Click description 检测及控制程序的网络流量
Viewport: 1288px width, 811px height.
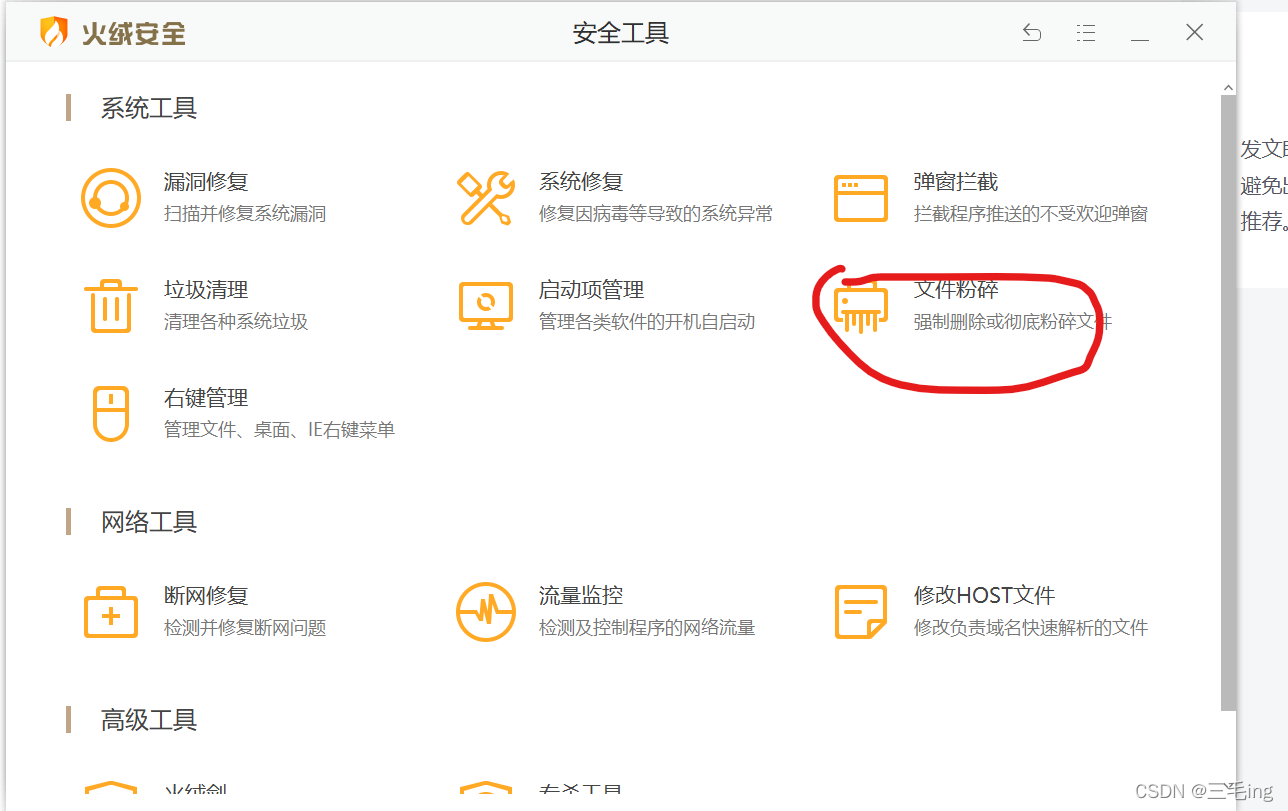[647, 628]
